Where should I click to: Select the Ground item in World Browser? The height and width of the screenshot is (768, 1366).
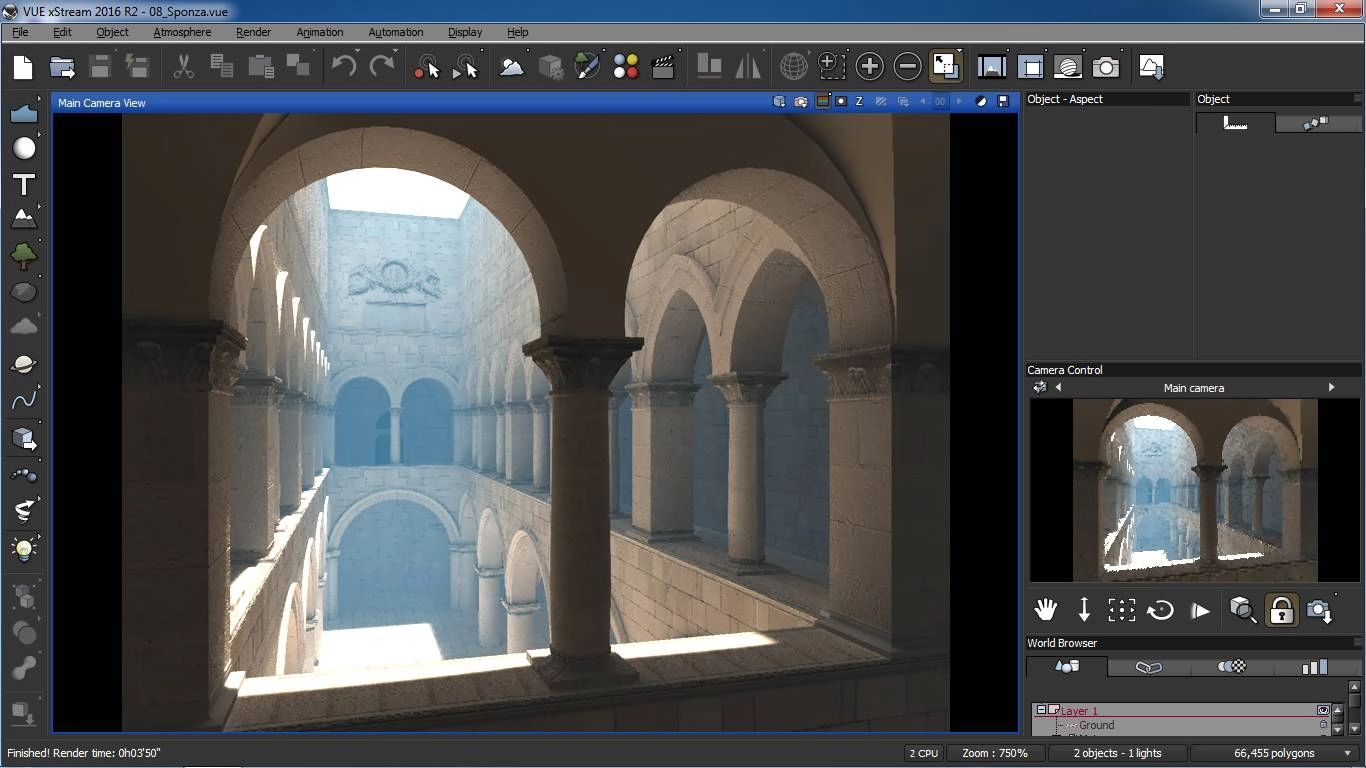[x=1096, y=725]
